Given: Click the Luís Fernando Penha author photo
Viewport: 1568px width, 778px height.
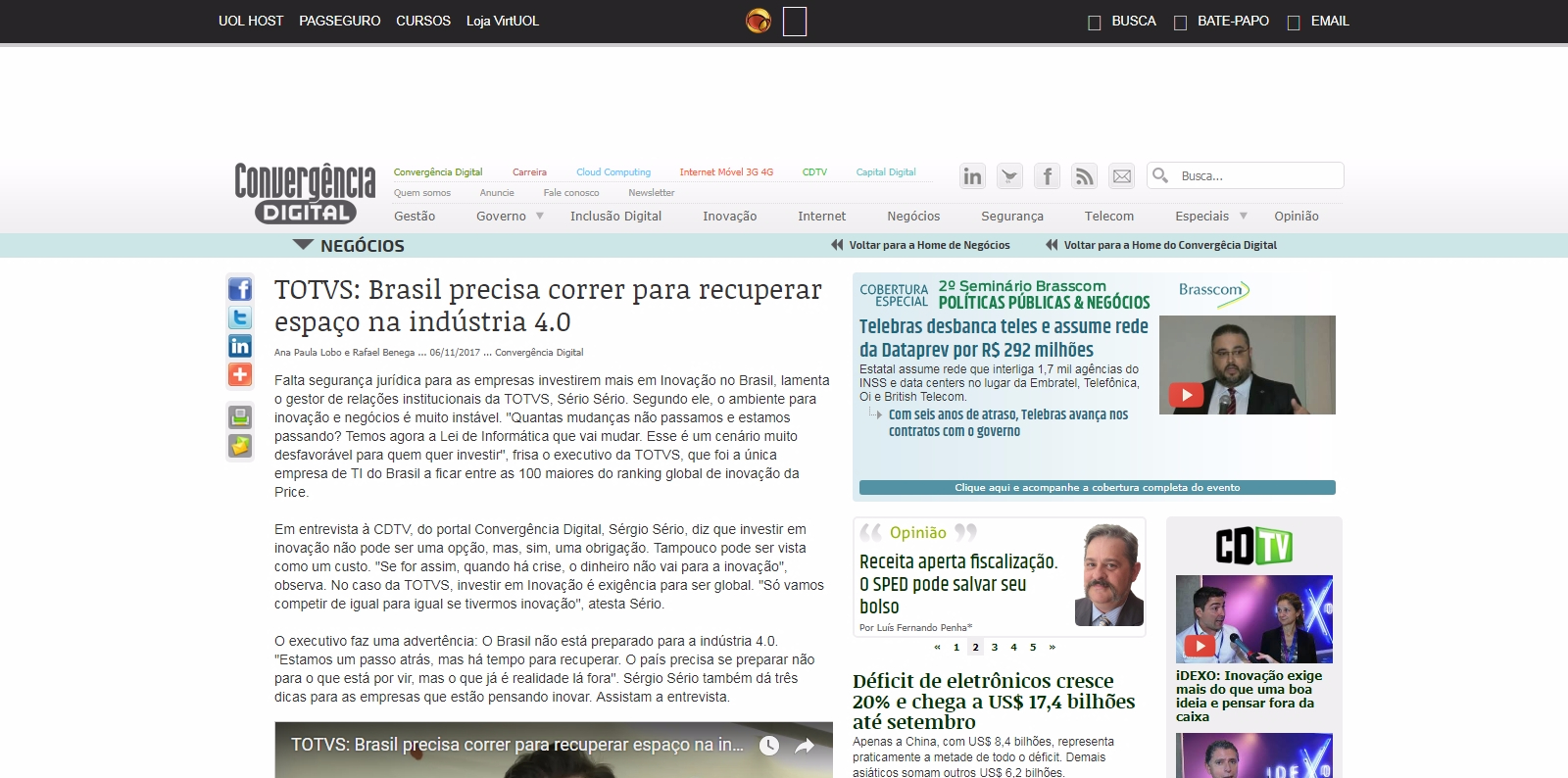Looking at the screenshot, I should (1109, 575).
